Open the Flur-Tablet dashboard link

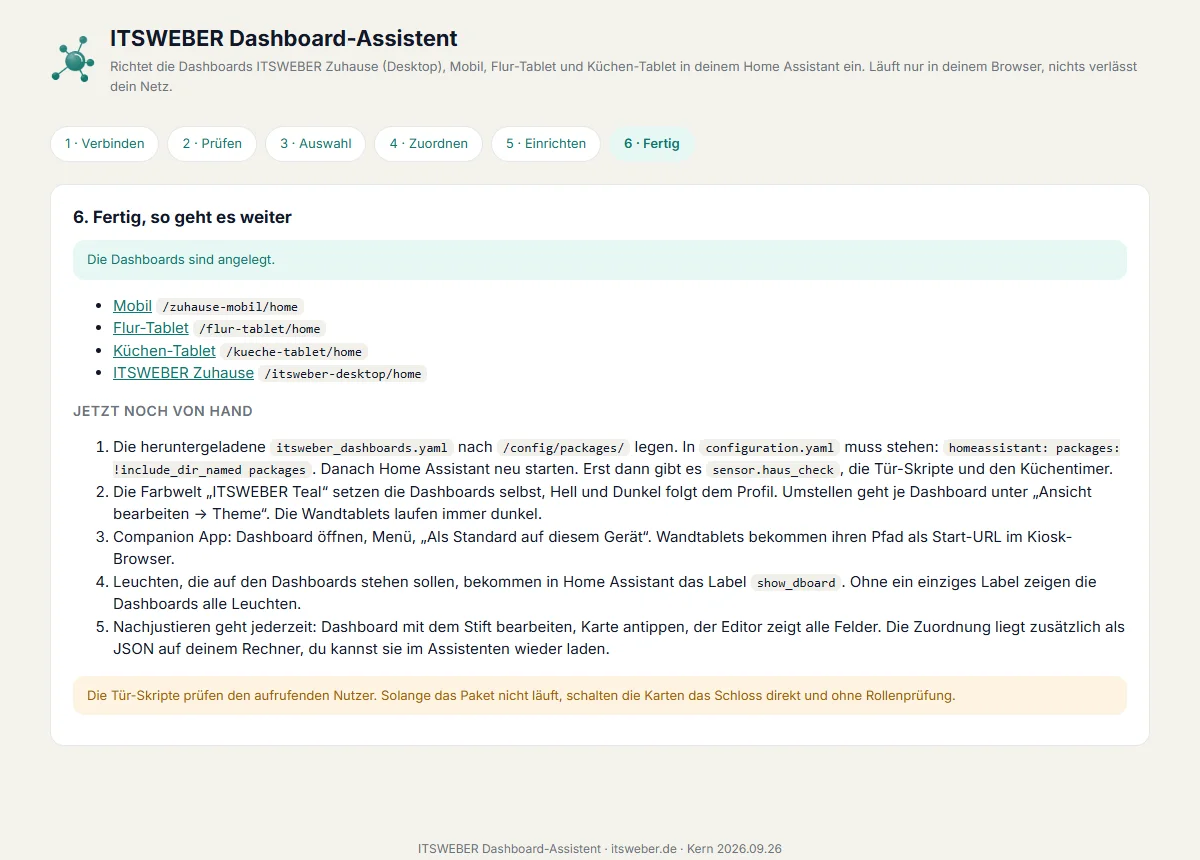(x=151, y=328)
